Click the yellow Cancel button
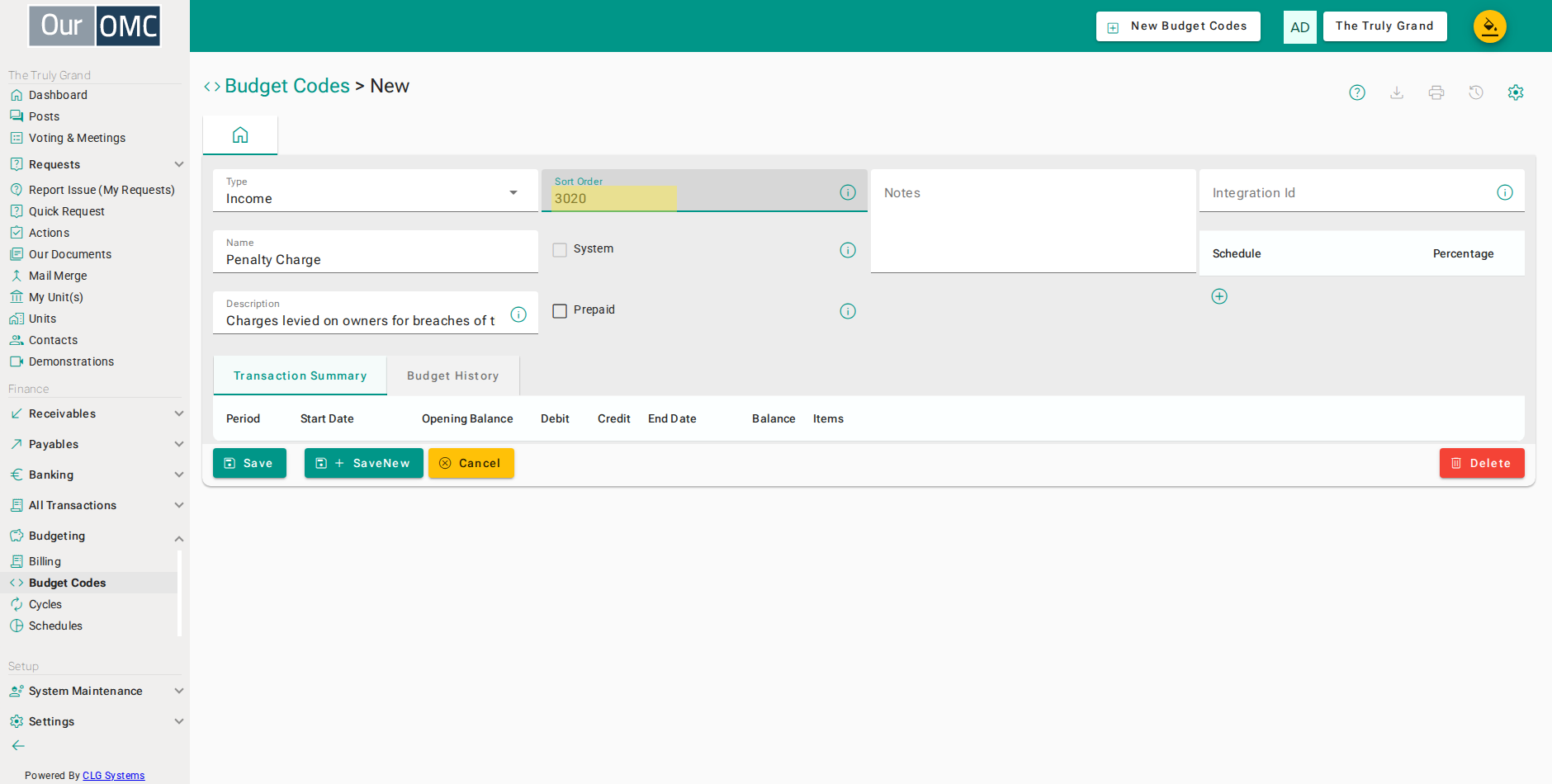The image size is (1552, 784). tap(471, 463)
